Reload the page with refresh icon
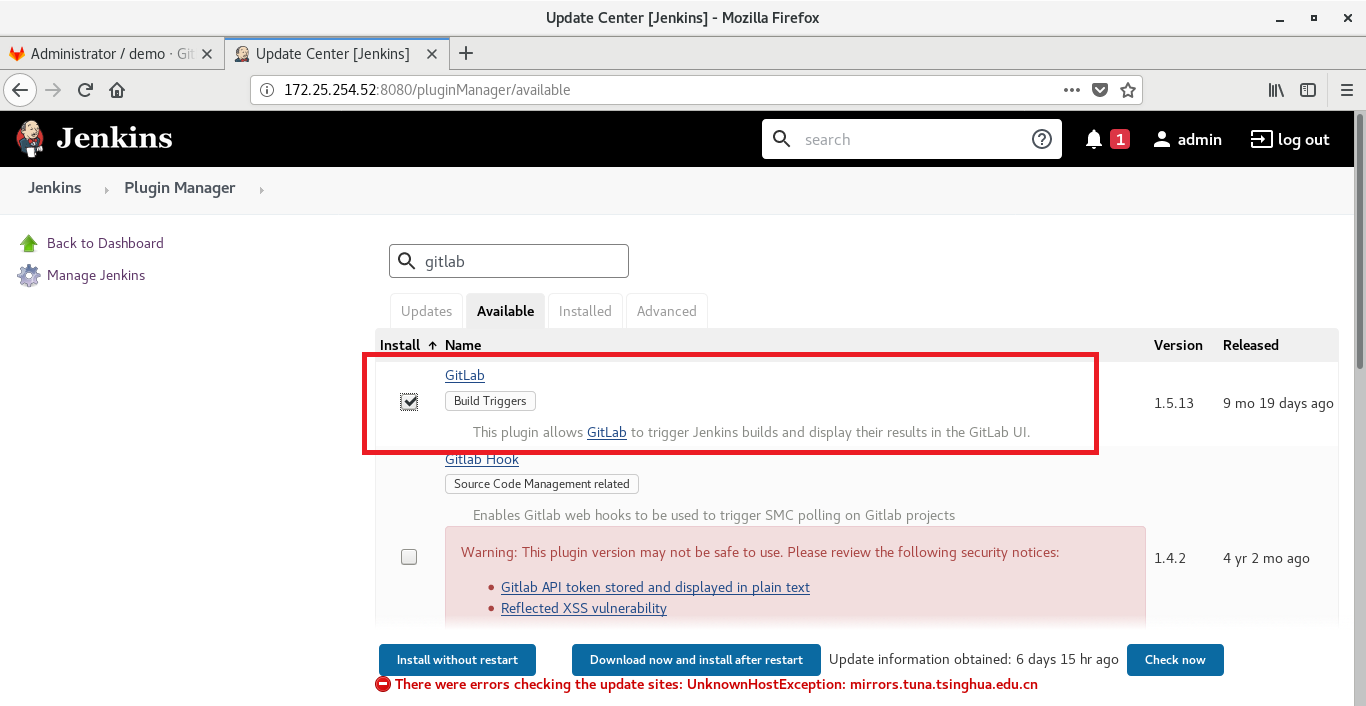This screenshot has height=706, width=1366. click(x=86, y=90)
